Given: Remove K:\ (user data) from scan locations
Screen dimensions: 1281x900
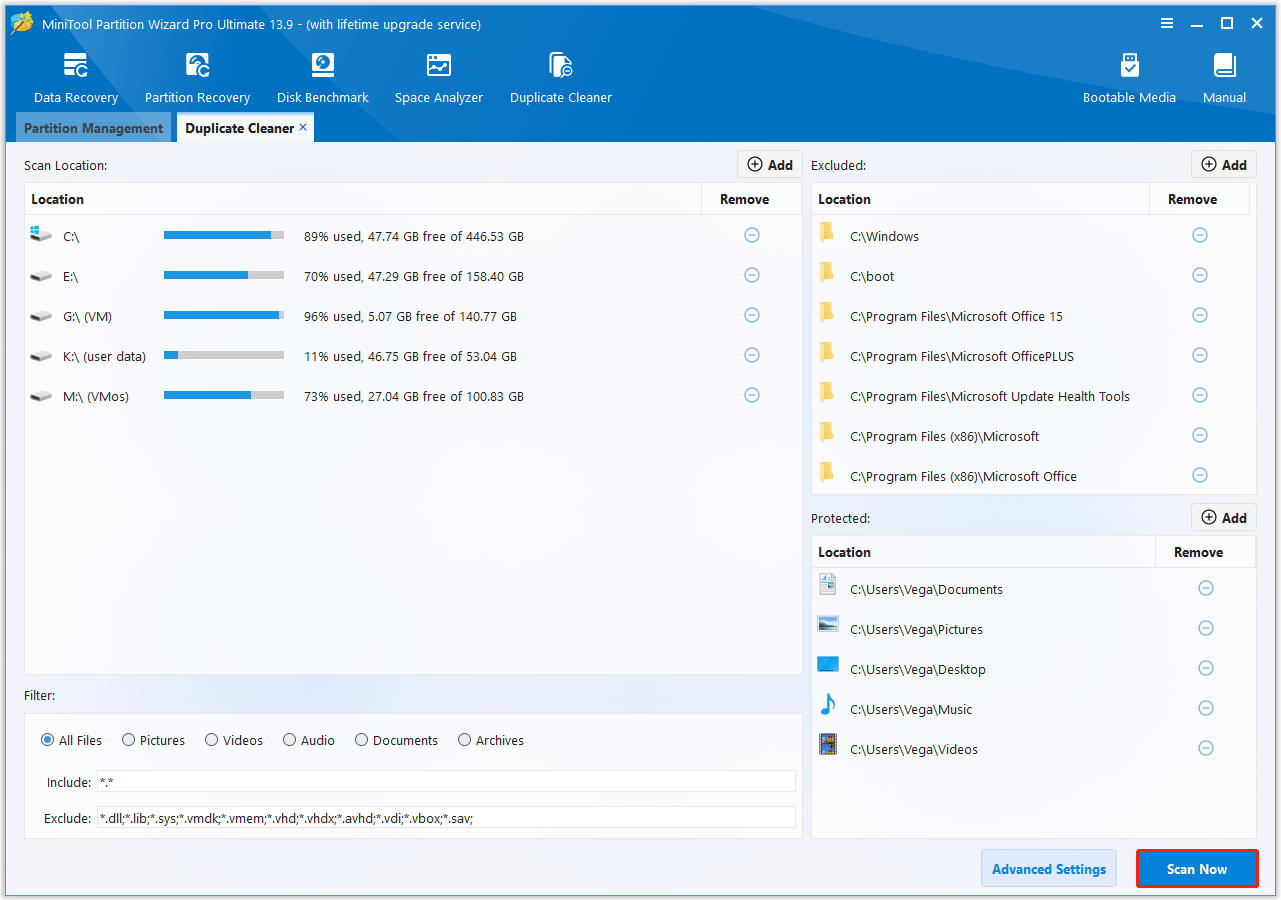Looking at the screenshot, I should pos(752,355).
